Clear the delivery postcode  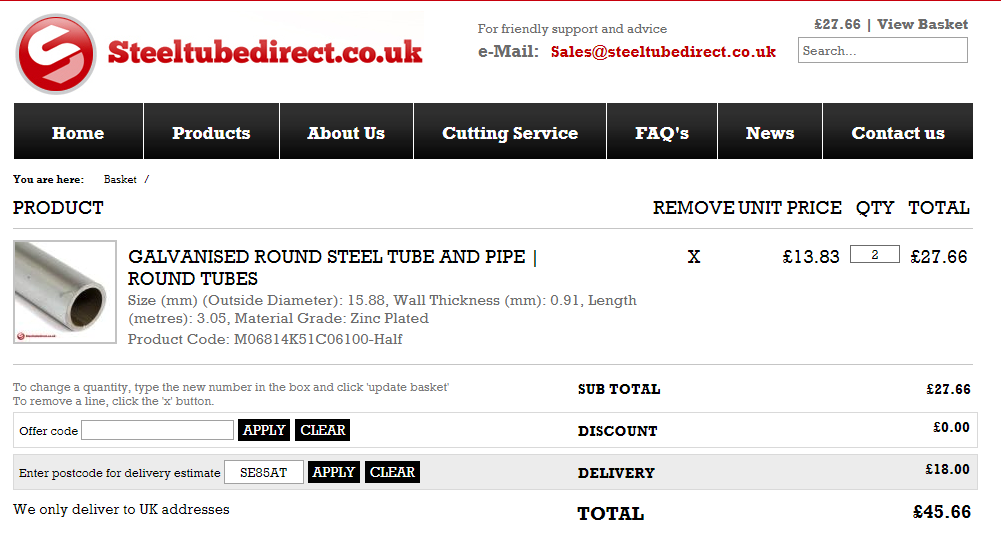(x=392, y=472)
